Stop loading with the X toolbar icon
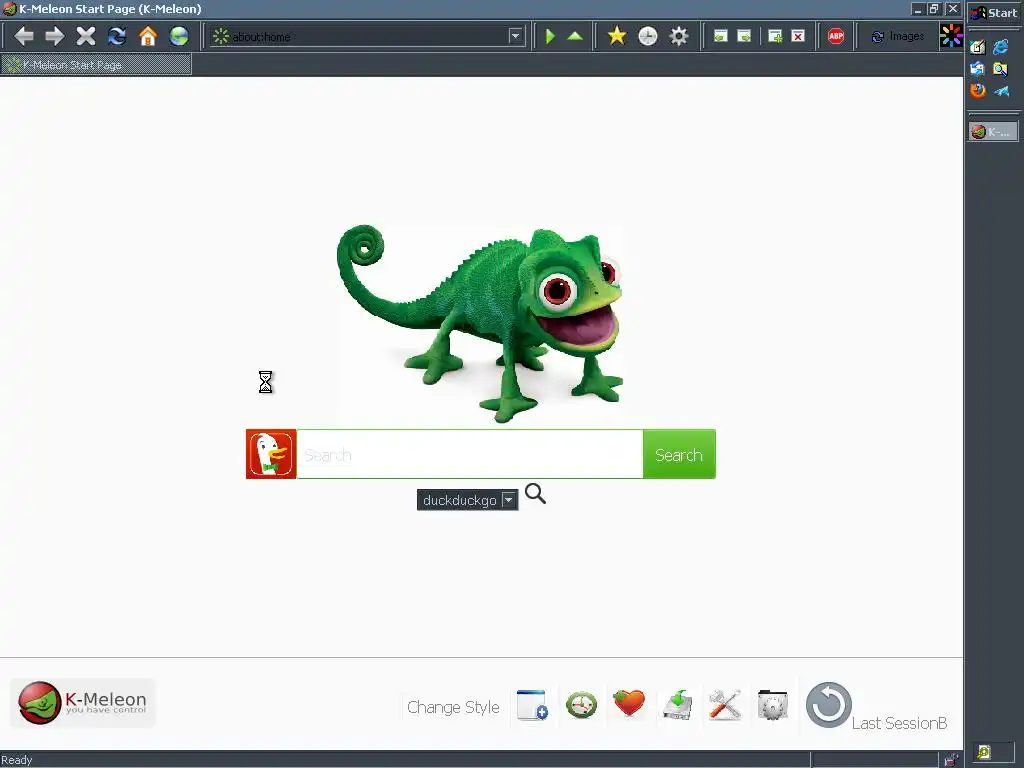The height and width of the screenshot is (768, 1024). click(86, 36)
